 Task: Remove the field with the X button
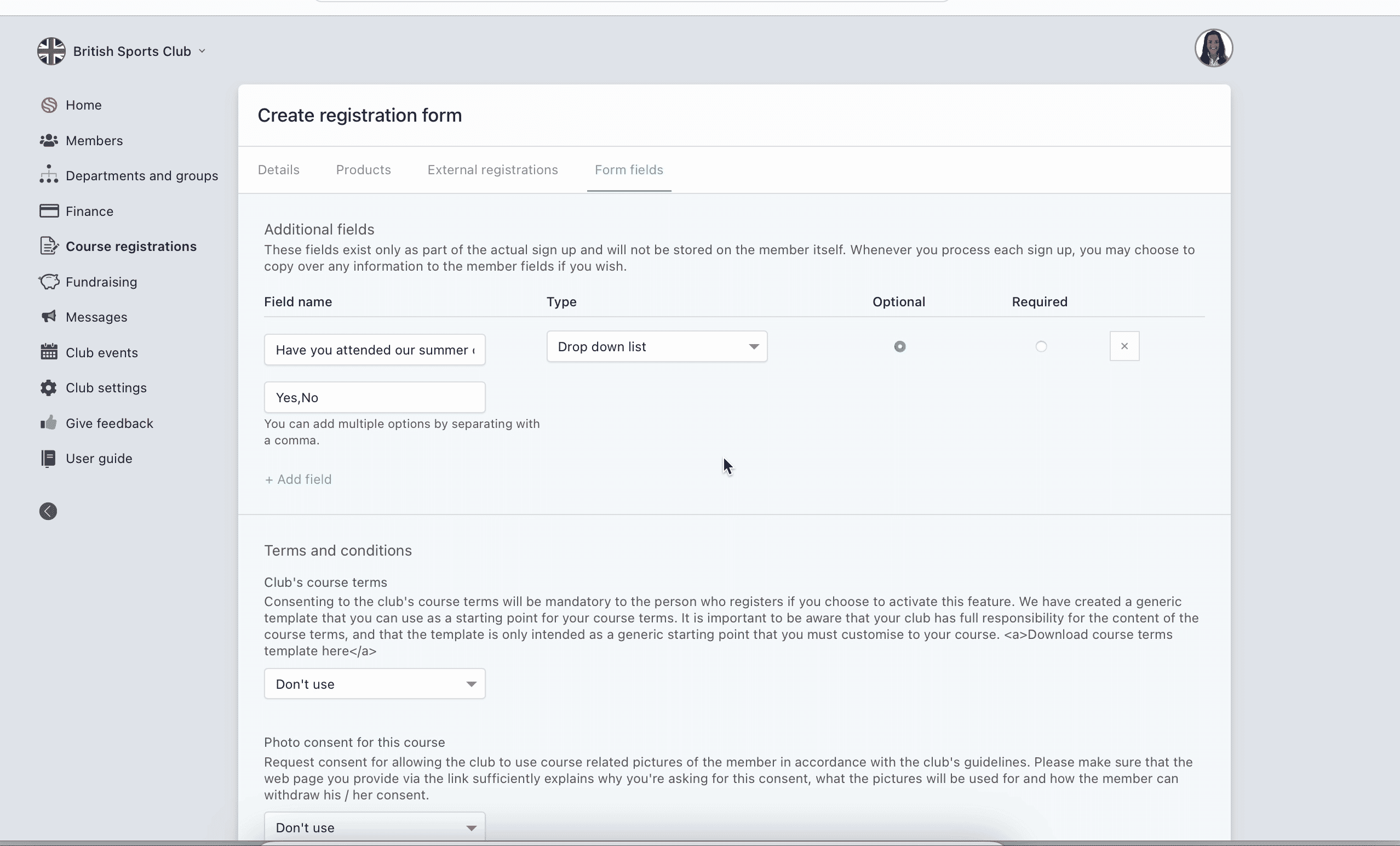[x=1124, y=346]
